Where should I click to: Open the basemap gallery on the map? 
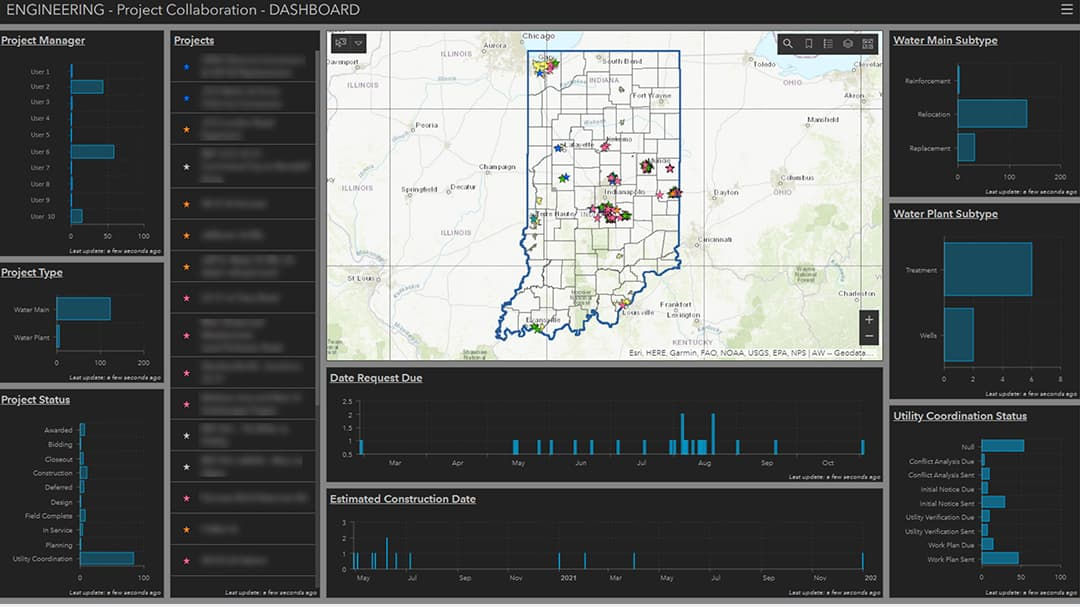click(868, 44)
